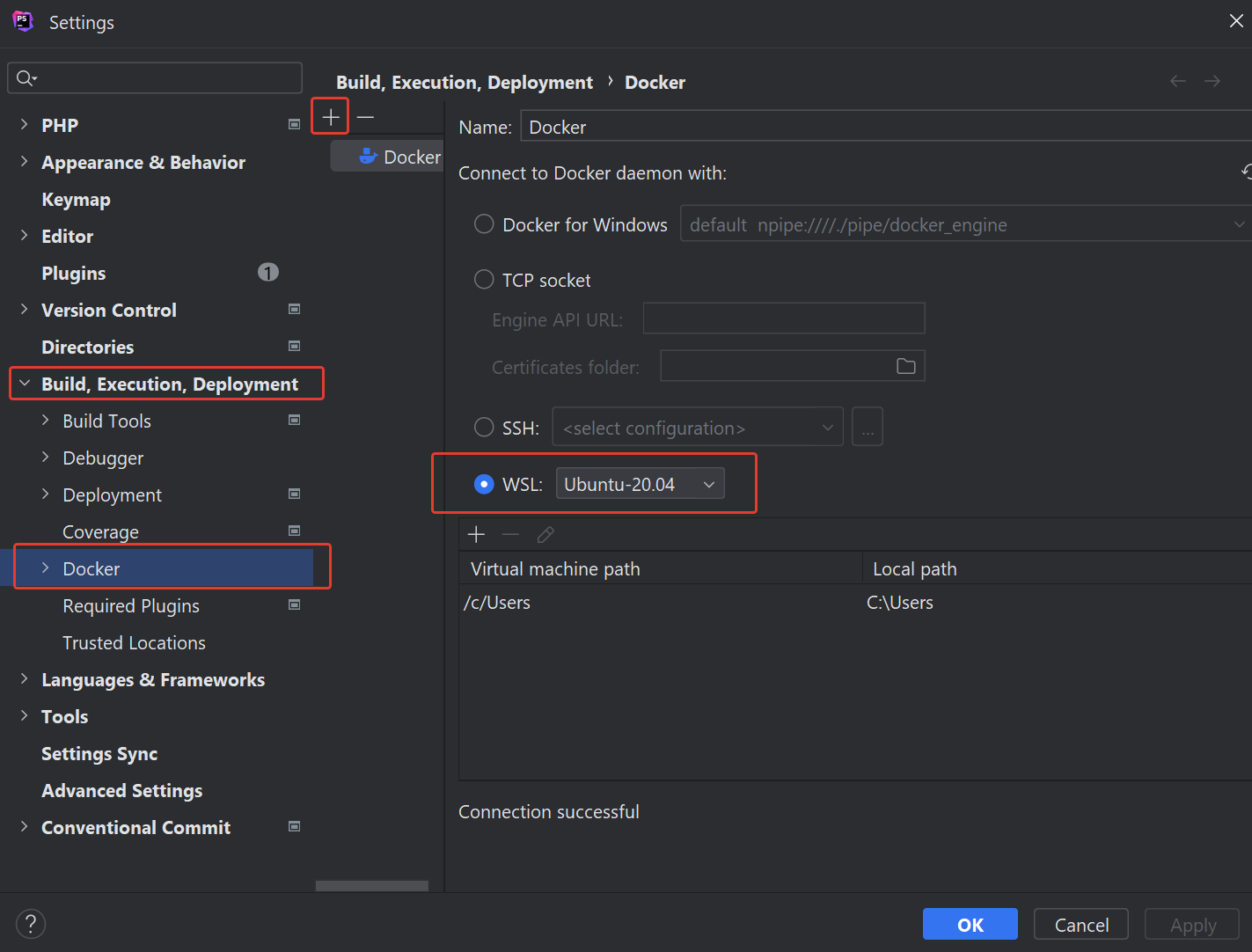The image size is (1252, 952).
Task: Select SSH connection radio option
Action: click(x=484, y=428)
